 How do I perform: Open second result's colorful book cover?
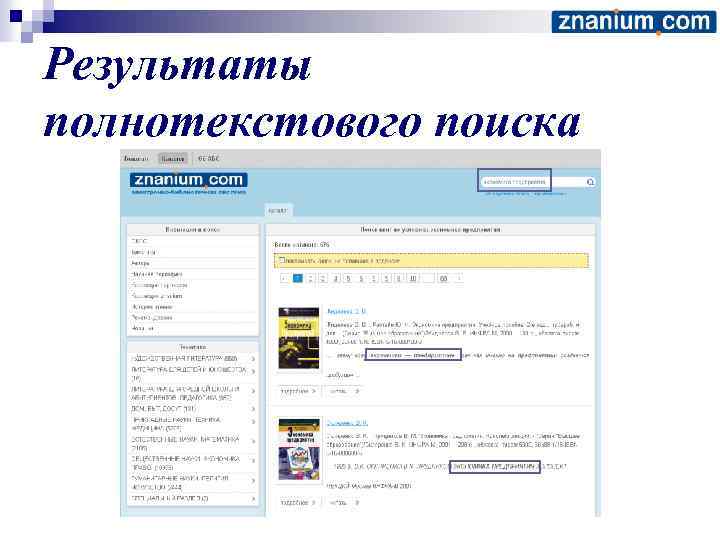coord(299,449)
